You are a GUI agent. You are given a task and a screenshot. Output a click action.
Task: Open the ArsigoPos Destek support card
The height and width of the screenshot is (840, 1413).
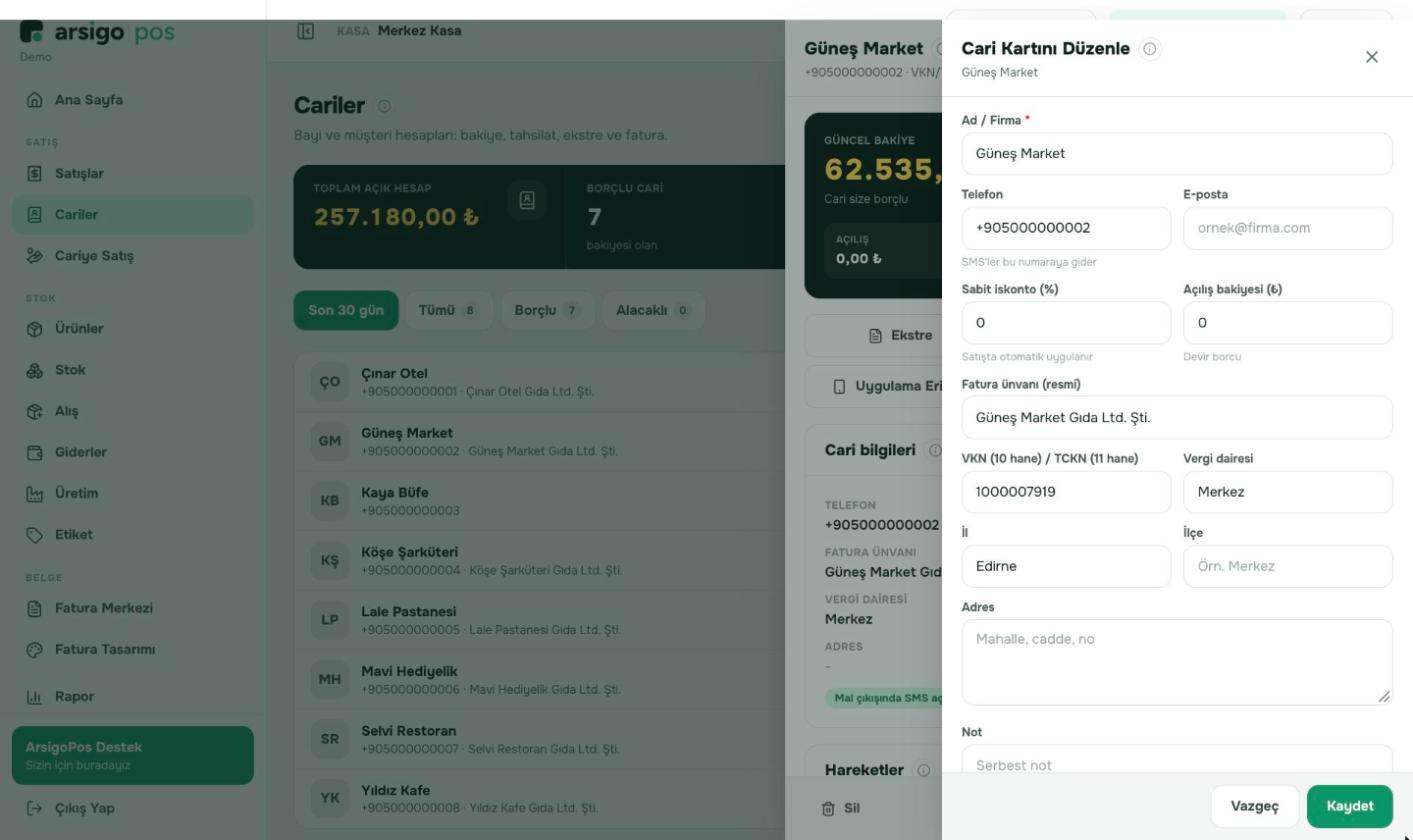[x=133, y=756]
